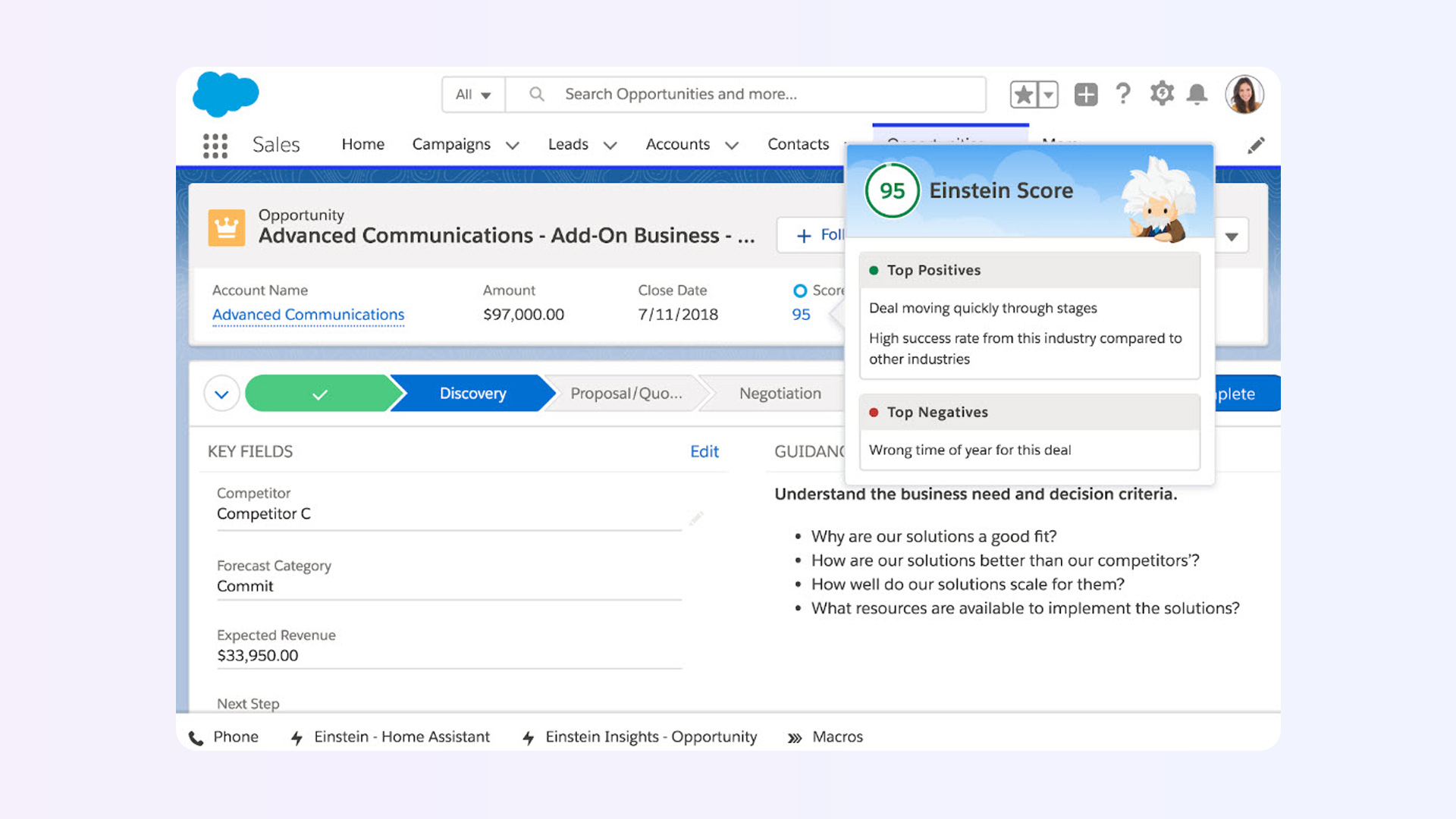
Task: Click the 95 score badge in popup
Action: pos(893,191)
